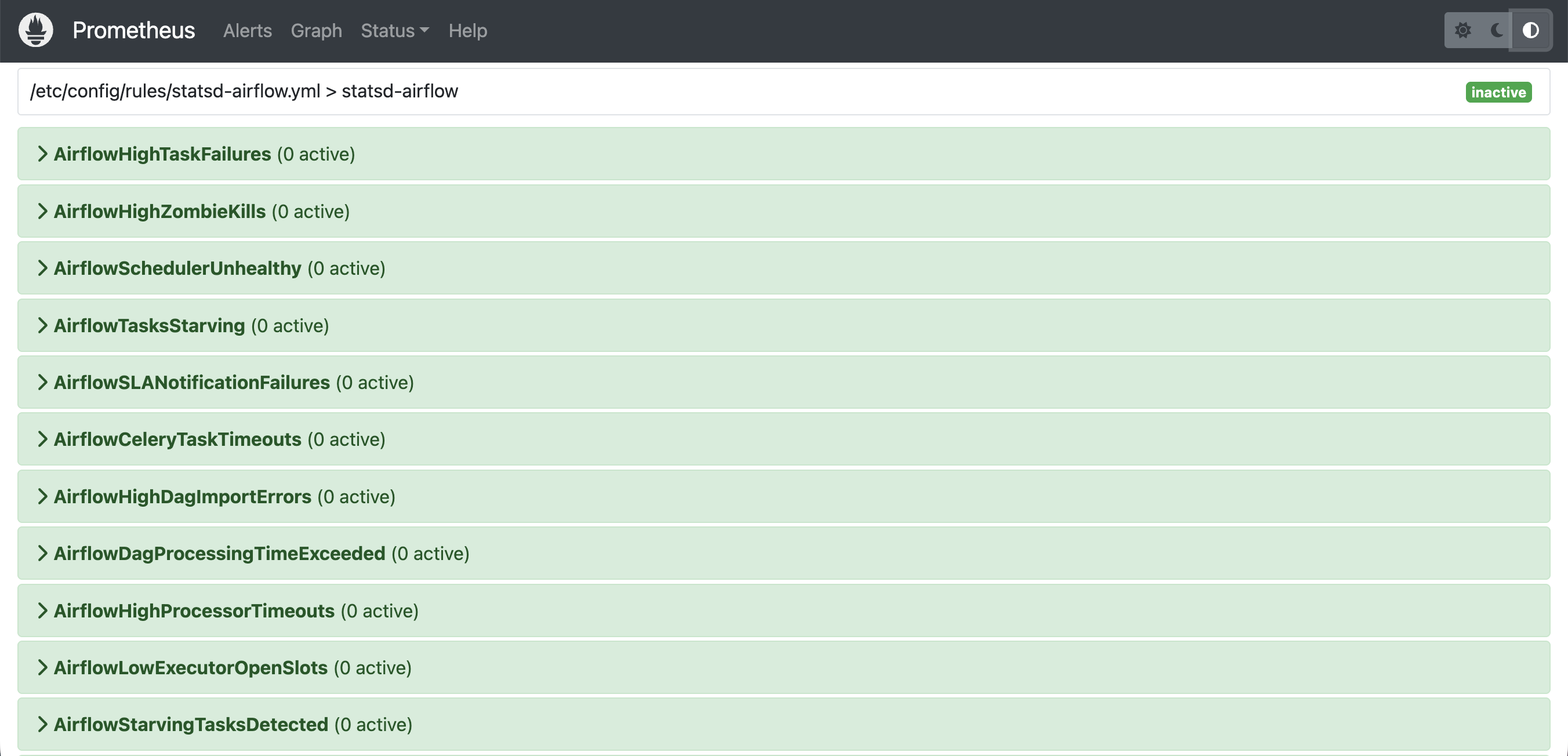Viewport: 1568px width, 756px height.
Task: Switch to light theme sun icon
Action: coord(1462,30)
